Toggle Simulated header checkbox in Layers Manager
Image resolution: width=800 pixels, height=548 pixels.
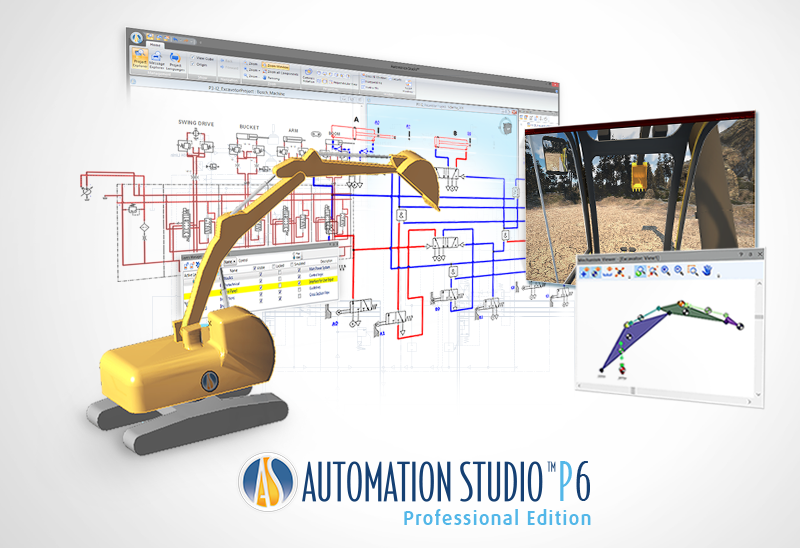pos(291,264)
